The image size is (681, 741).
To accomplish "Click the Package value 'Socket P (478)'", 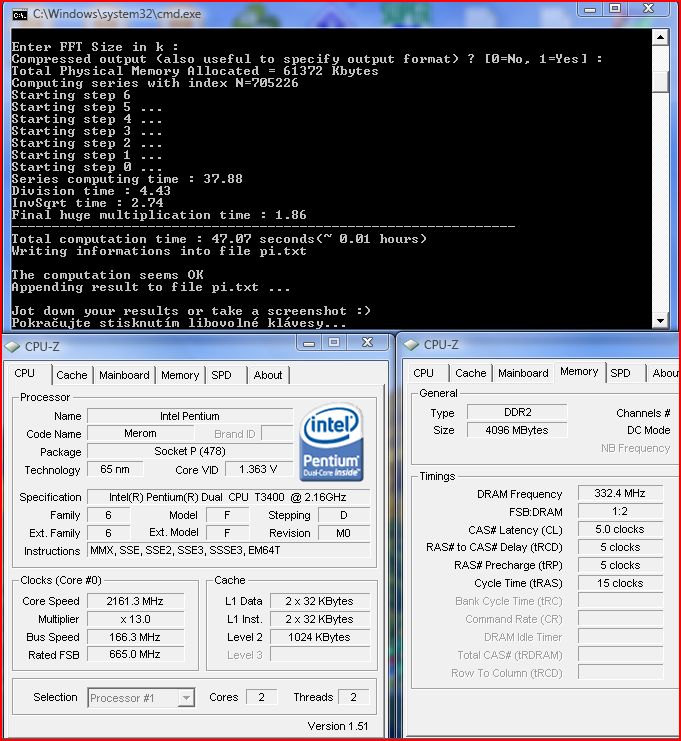I will 190,451.
